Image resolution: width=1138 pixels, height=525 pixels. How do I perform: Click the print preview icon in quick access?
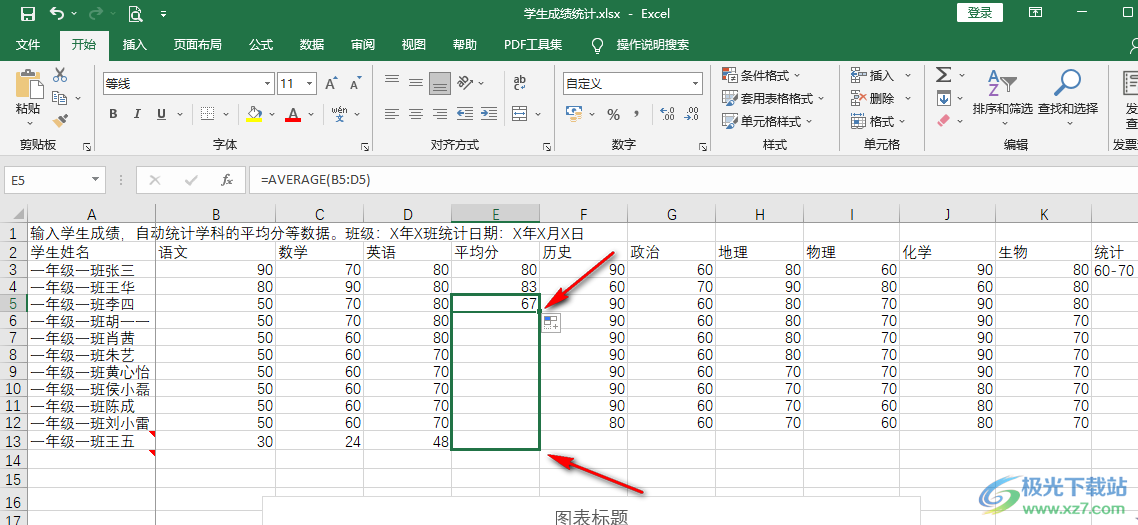pyautogui.click(x=134, y=13)
